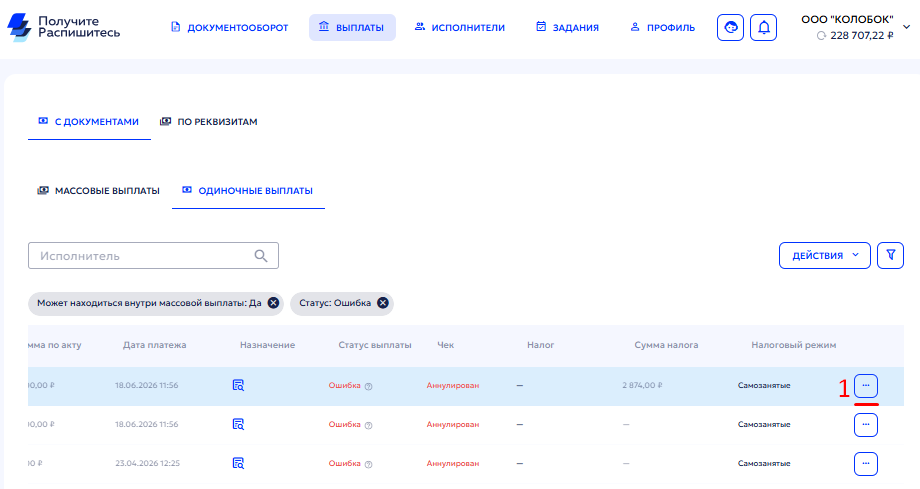
Task: Click the Получите Распишитесь logo
Action: coord(63,27)
